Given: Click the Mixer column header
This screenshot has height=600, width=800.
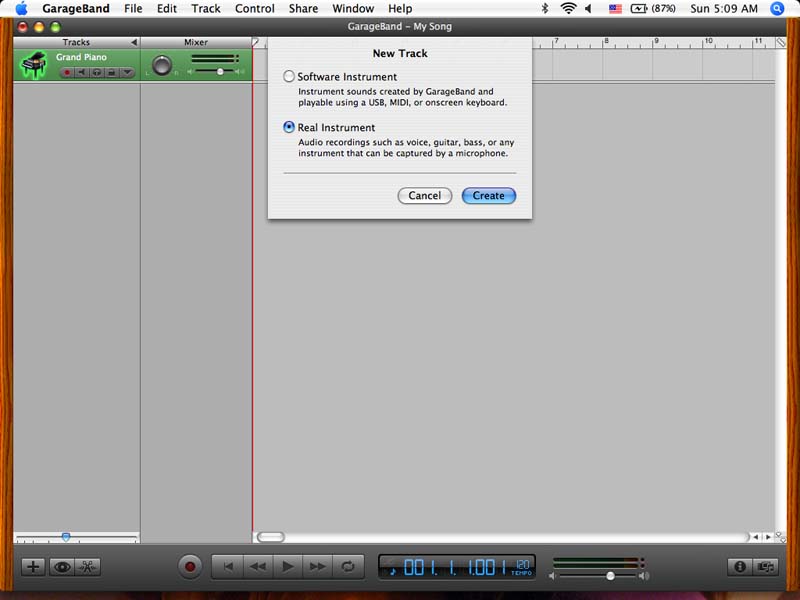Looking at the screenshot, I should (196, 42).
